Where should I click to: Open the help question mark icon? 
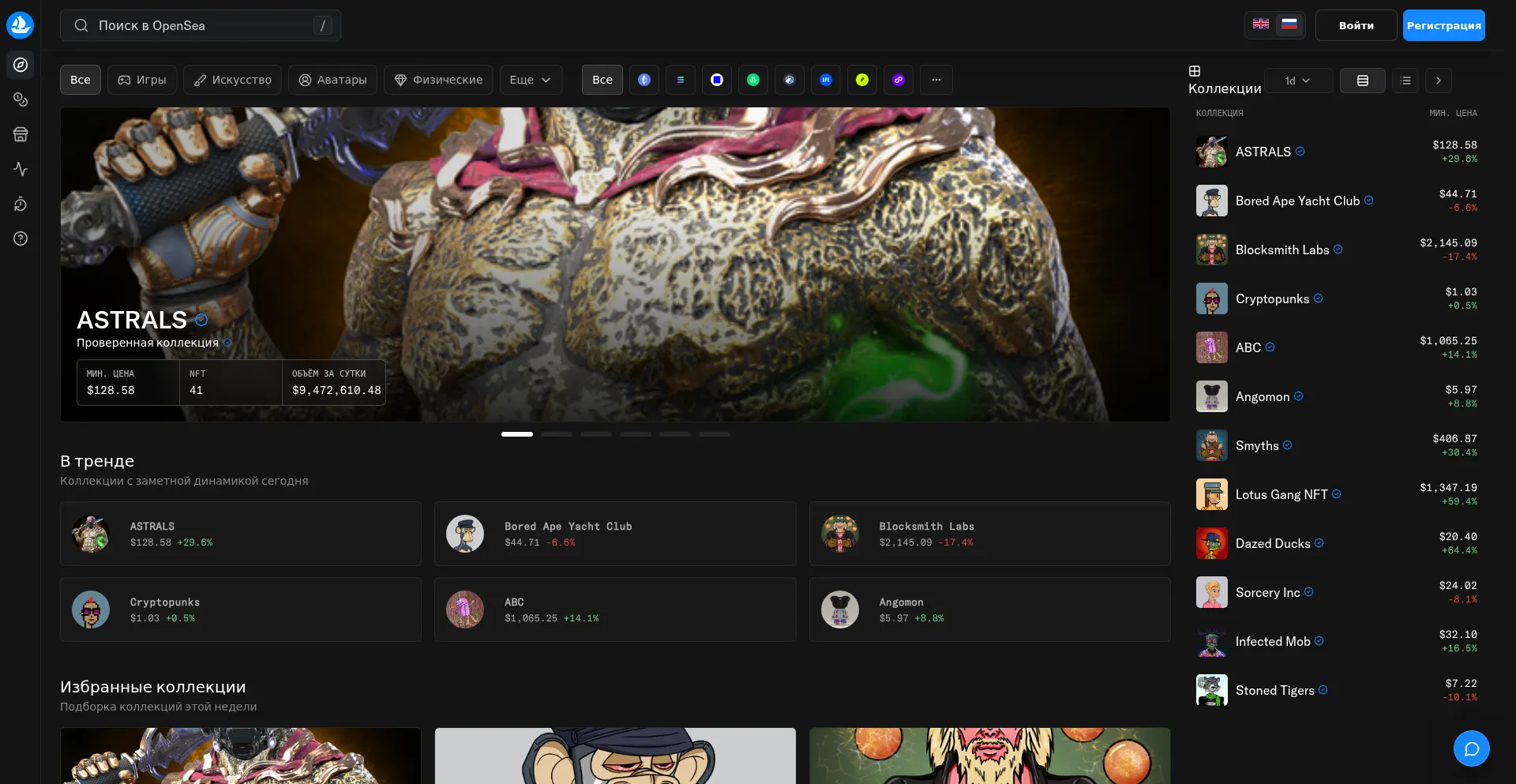21,238
